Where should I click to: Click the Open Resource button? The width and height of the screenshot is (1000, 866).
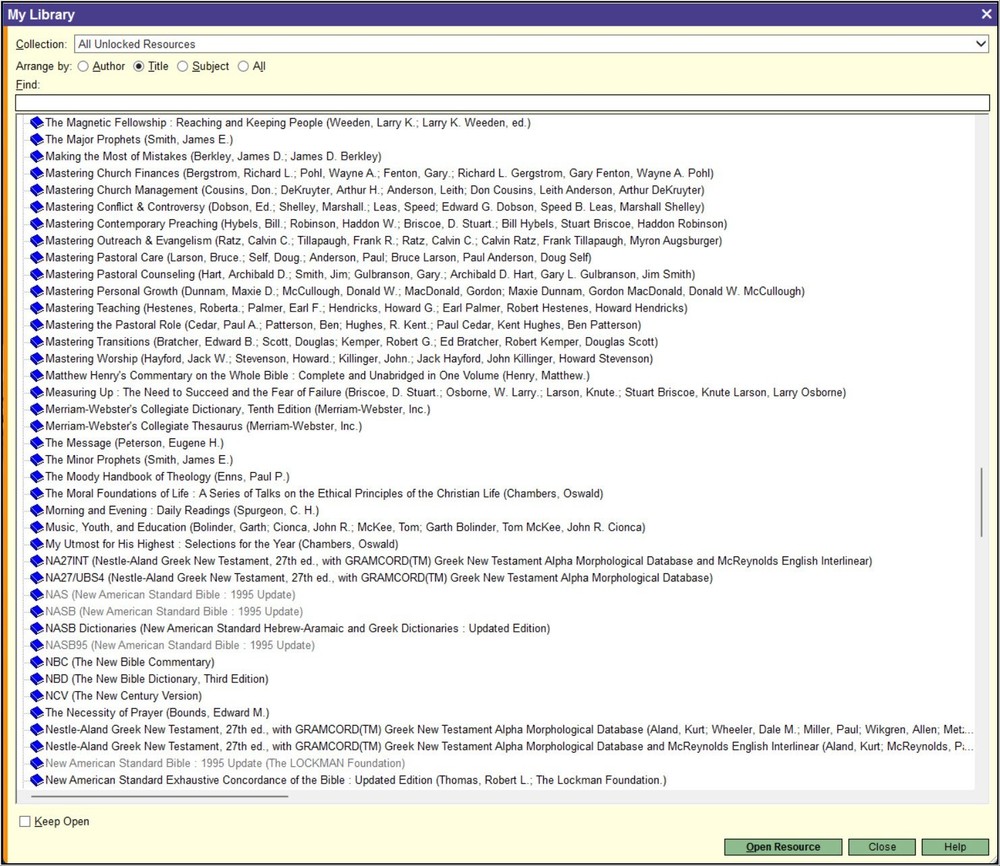[782, 846]
